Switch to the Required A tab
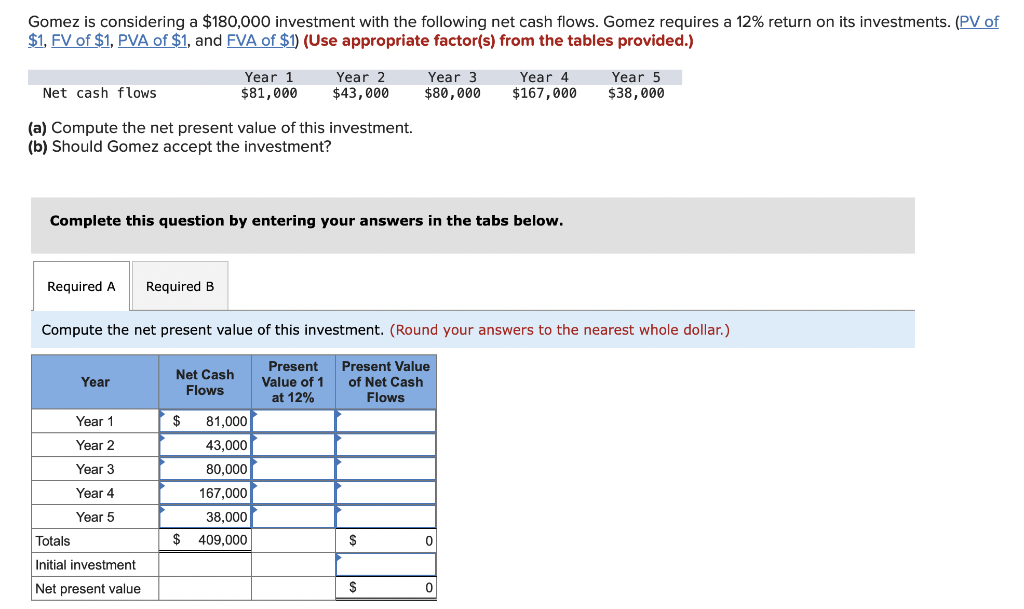1024x609 pixels. click(81, 286)
